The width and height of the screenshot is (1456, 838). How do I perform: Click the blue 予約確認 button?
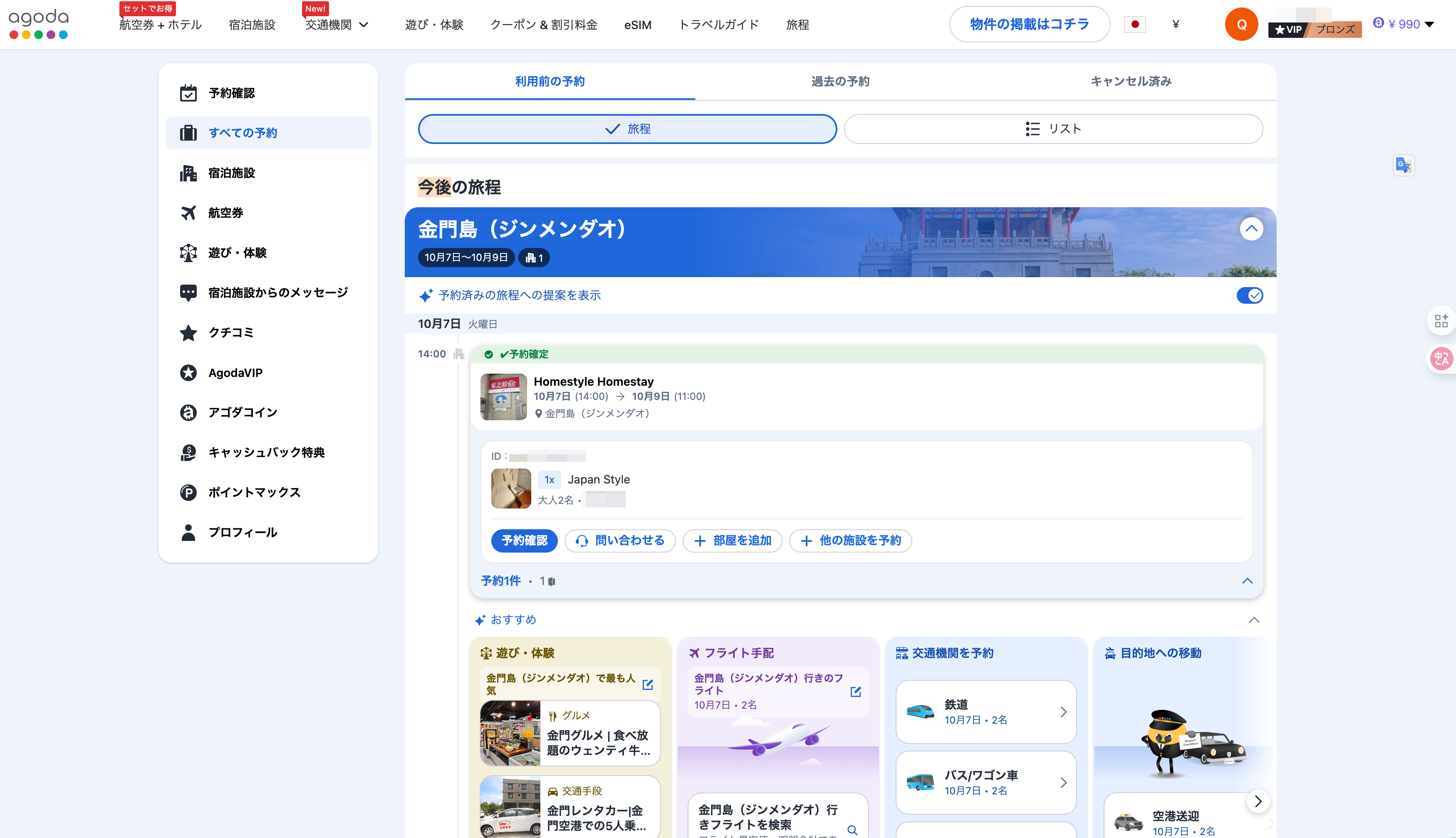pos(524,540)
